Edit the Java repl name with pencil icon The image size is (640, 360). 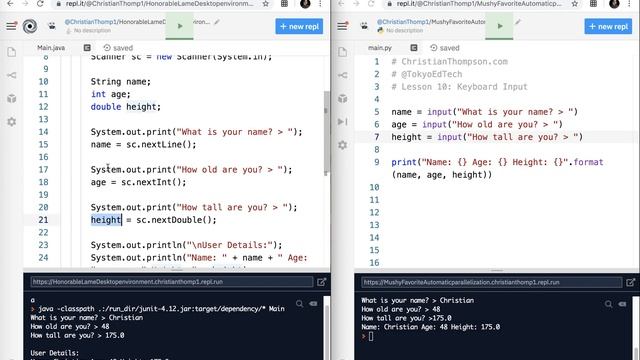click(217, 22)
